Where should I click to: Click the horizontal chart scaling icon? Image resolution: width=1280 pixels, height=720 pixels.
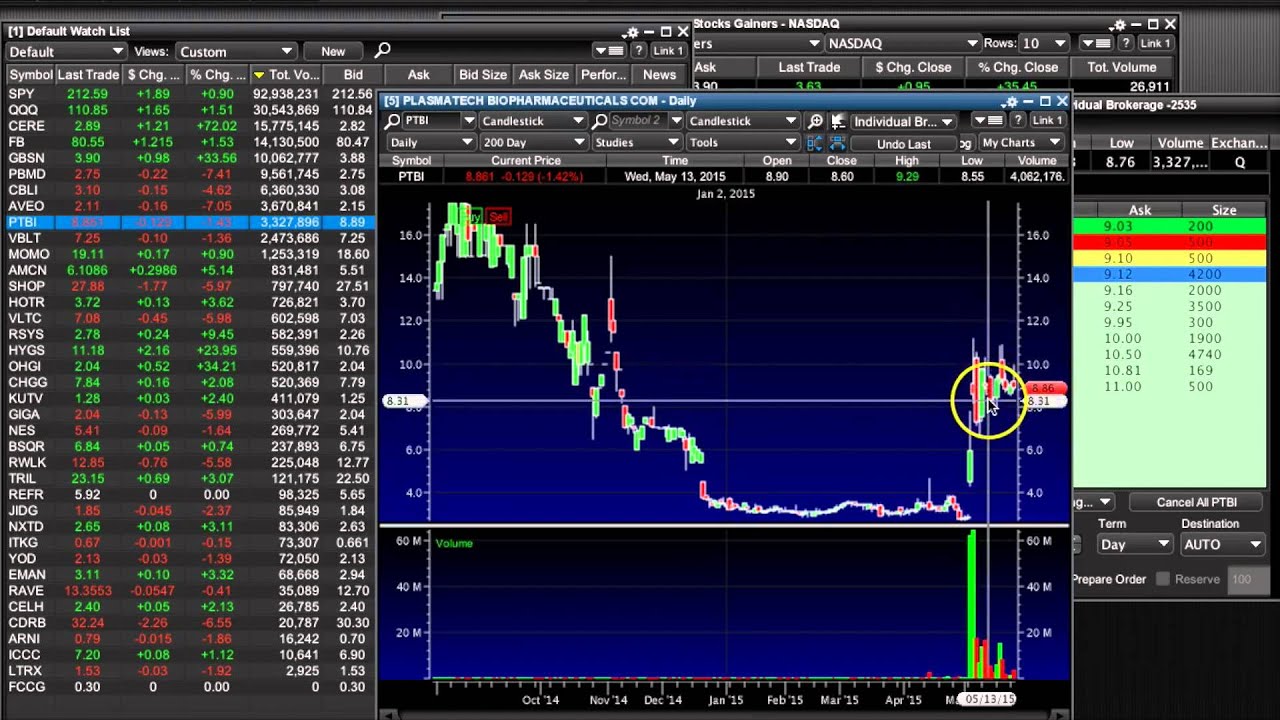[x=838, y=144]
